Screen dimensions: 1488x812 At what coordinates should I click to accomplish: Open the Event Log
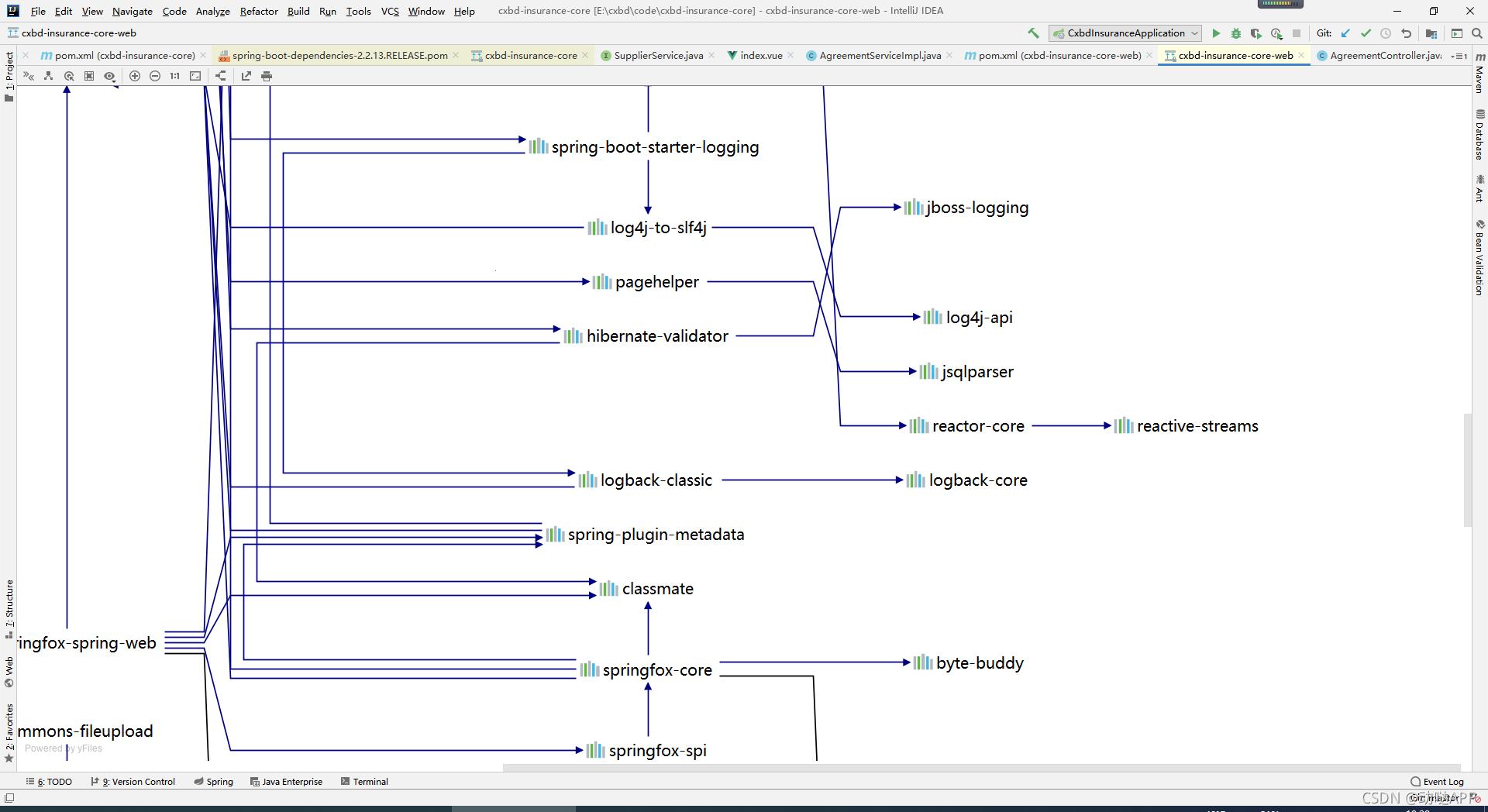tap(1438, 782)
